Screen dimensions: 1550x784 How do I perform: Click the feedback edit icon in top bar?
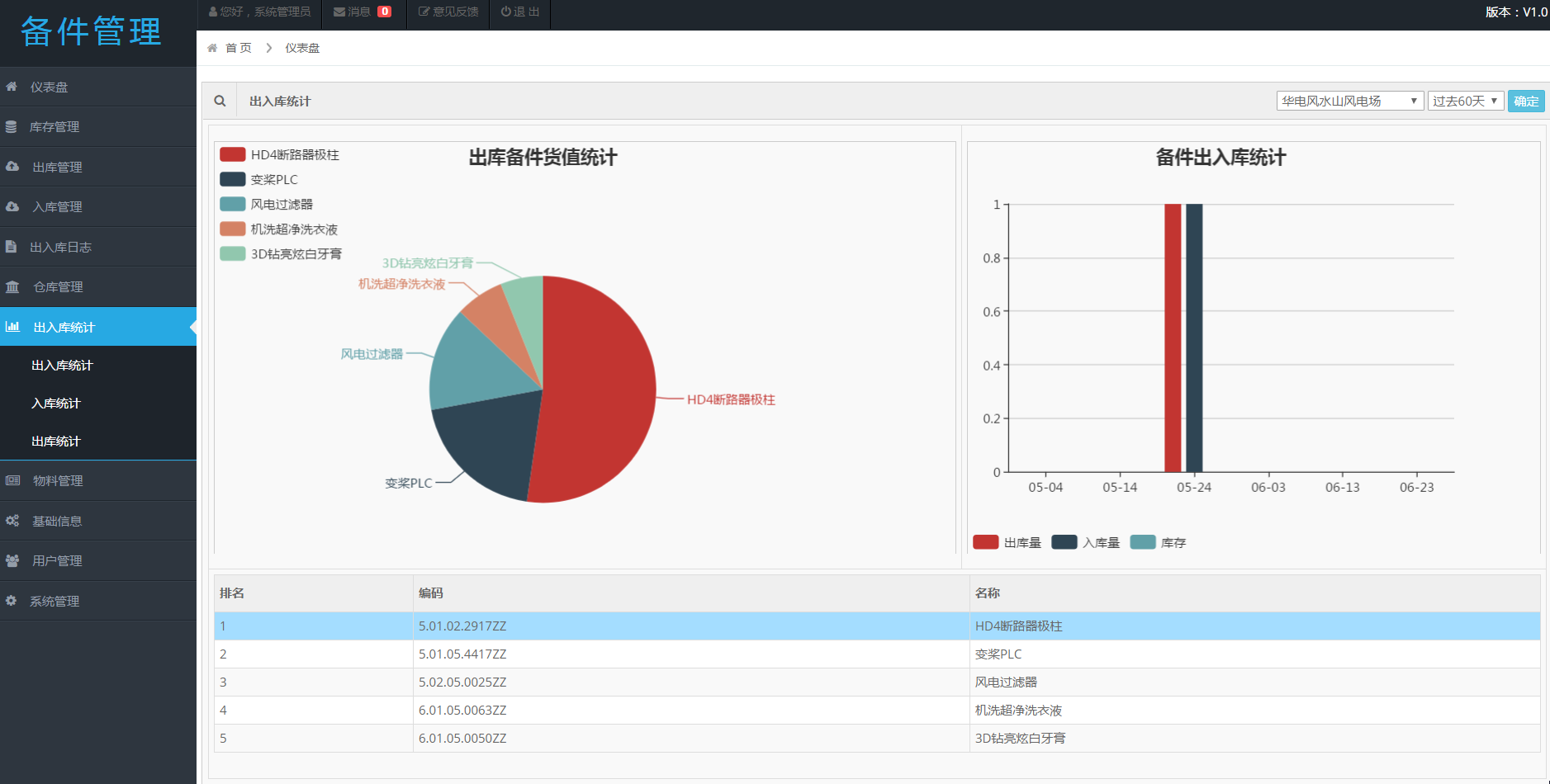coord(424,12)
